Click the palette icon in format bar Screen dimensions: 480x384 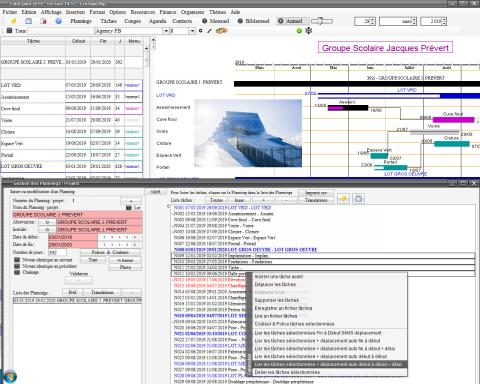click(221, 31)
